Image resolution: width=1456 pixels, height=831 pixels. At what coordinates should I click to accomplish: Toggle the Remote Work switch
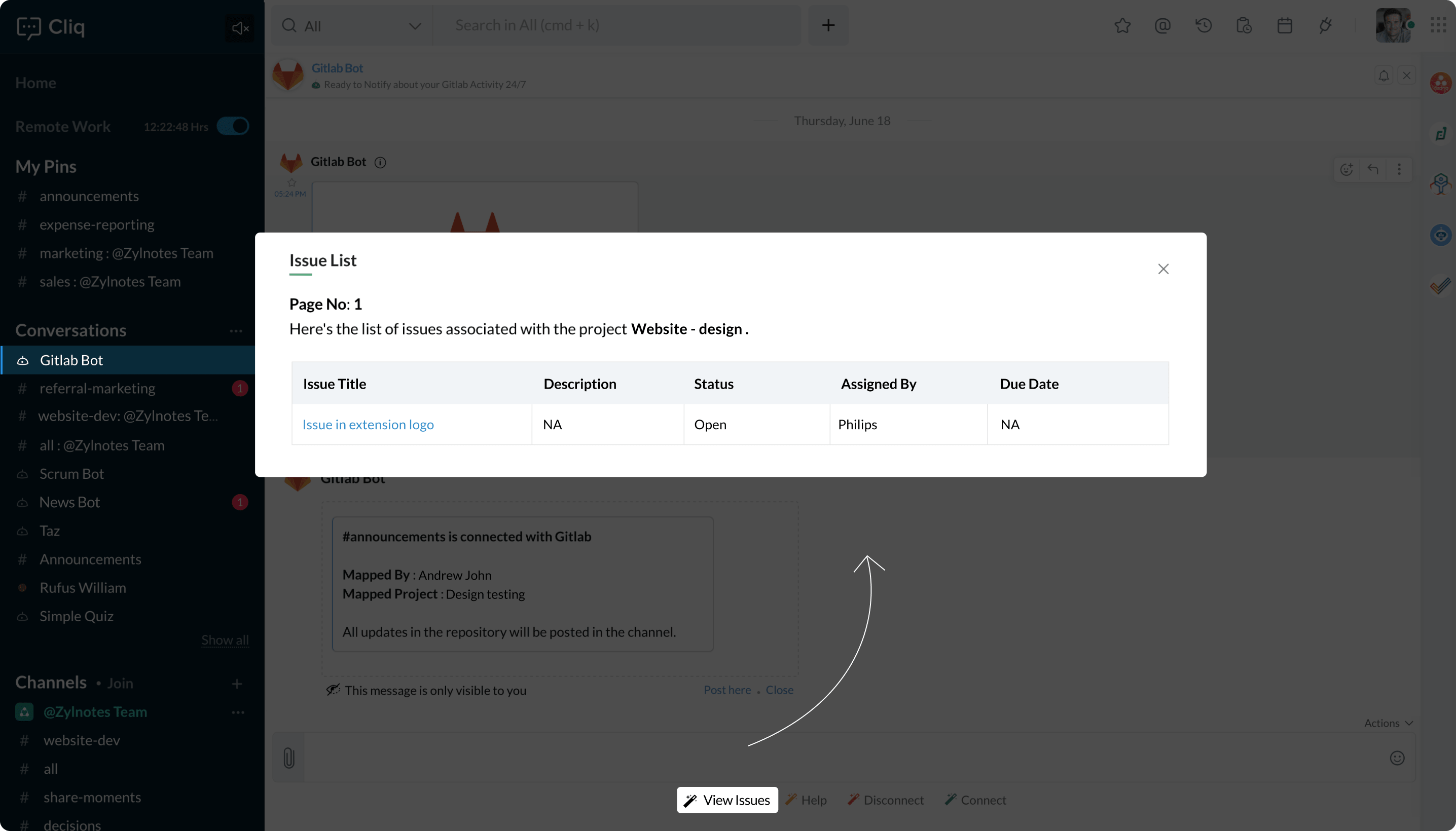pos(233,126)
